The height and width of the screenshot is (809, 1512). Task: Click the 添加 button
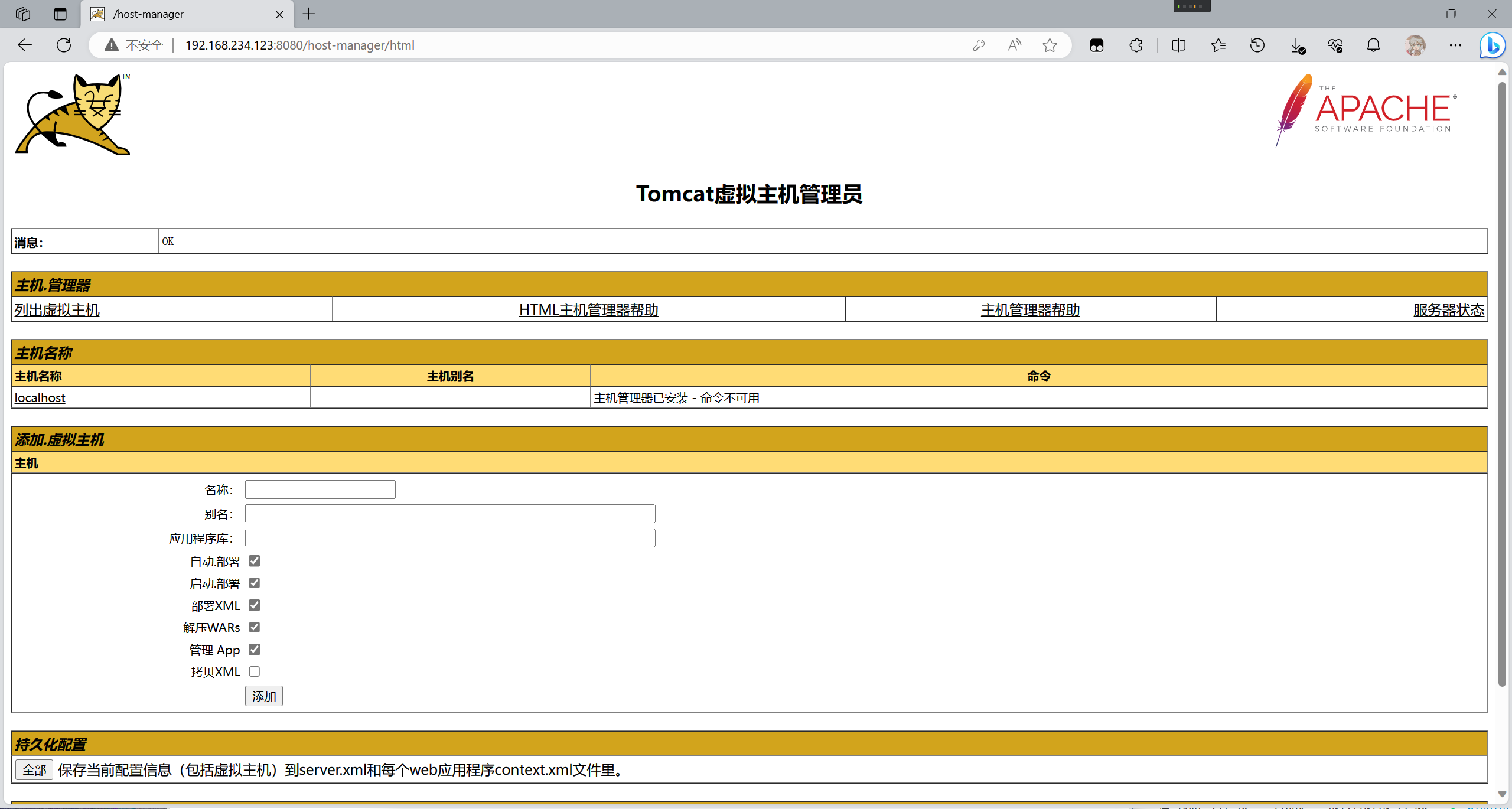(x=264, y=696)
